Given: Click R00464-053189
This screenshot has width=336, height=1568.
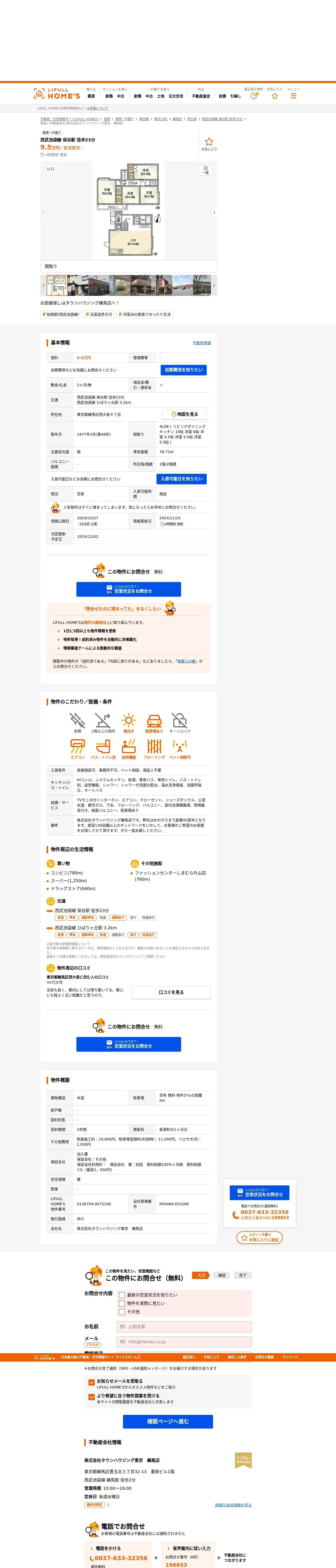Looking at the screenshot, I should (x=174, y=1204).
